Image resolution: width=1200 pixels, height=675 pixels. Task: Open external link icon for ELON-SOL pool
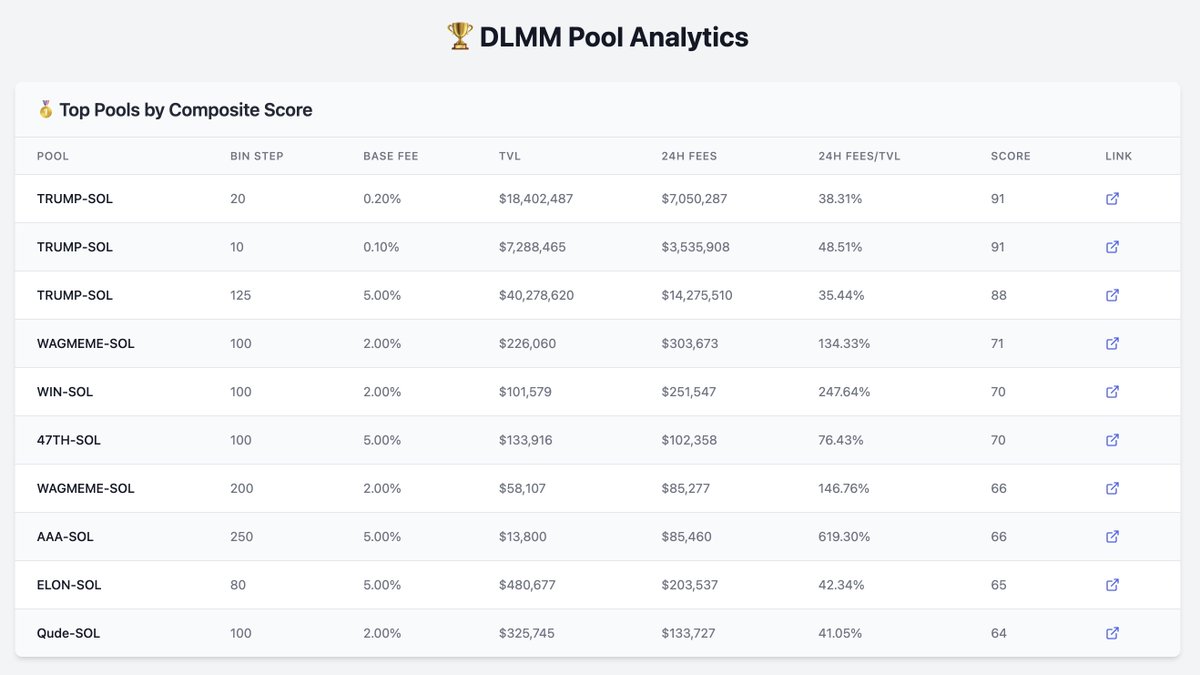coord(1112,585)
